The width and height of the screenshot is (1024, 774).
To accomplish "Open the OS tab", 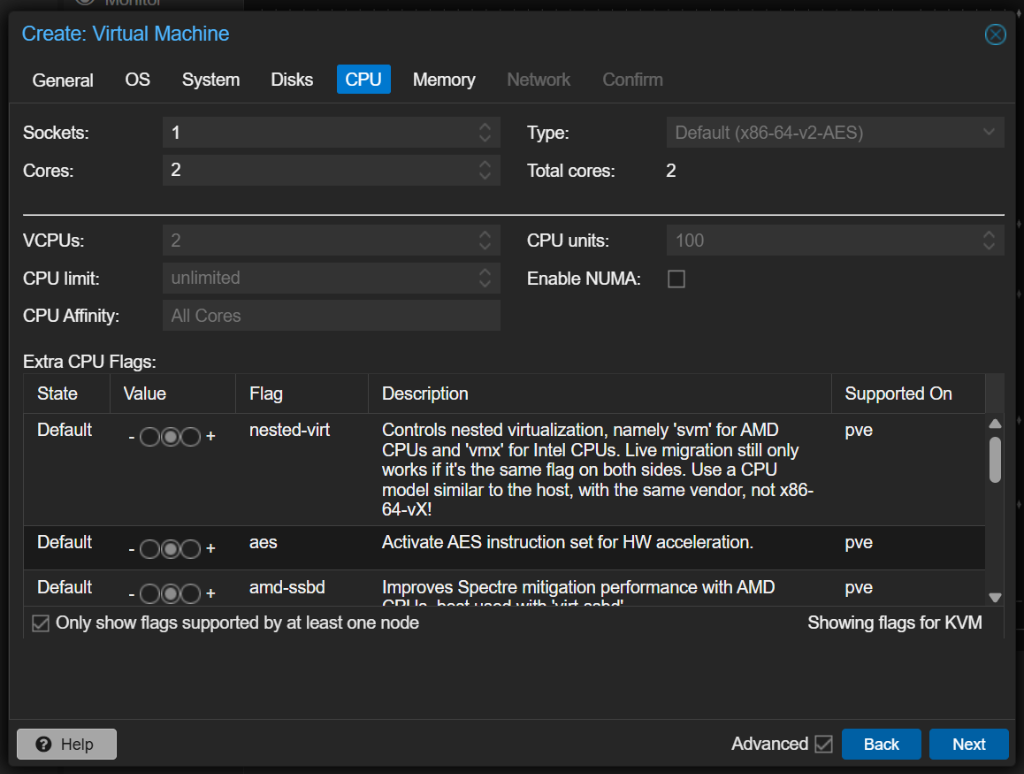I will [x=137, y=80].
